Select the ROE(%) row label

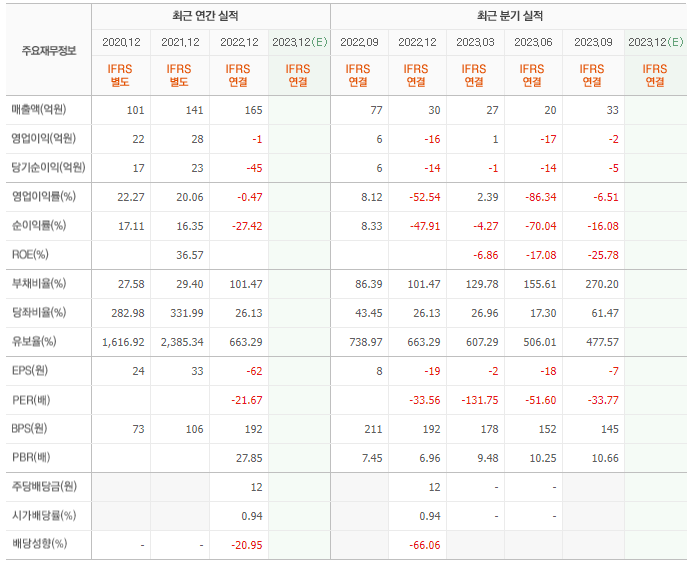pyautogui.click(x=30, y=254)
